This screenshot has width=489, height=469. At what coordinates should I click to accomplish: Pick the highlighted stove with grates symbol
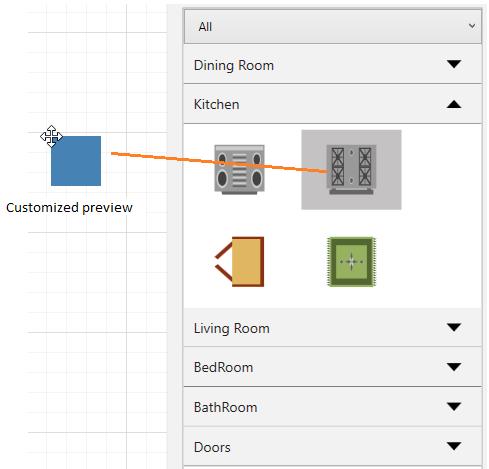coord(351,170)
